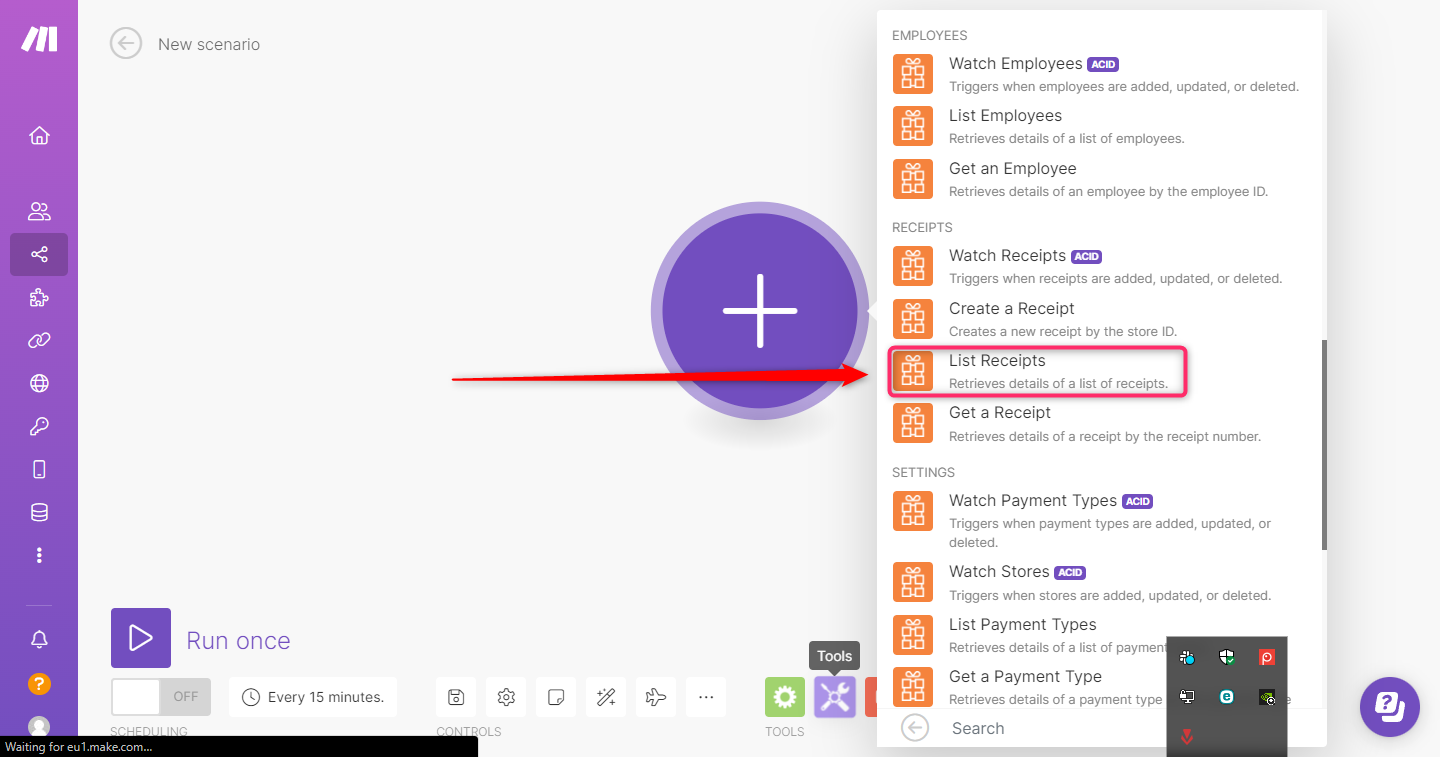Open the 'Every 15 minutes' schedule options
The height and width of the screenshot is (757, 1440).
point(313,696)
